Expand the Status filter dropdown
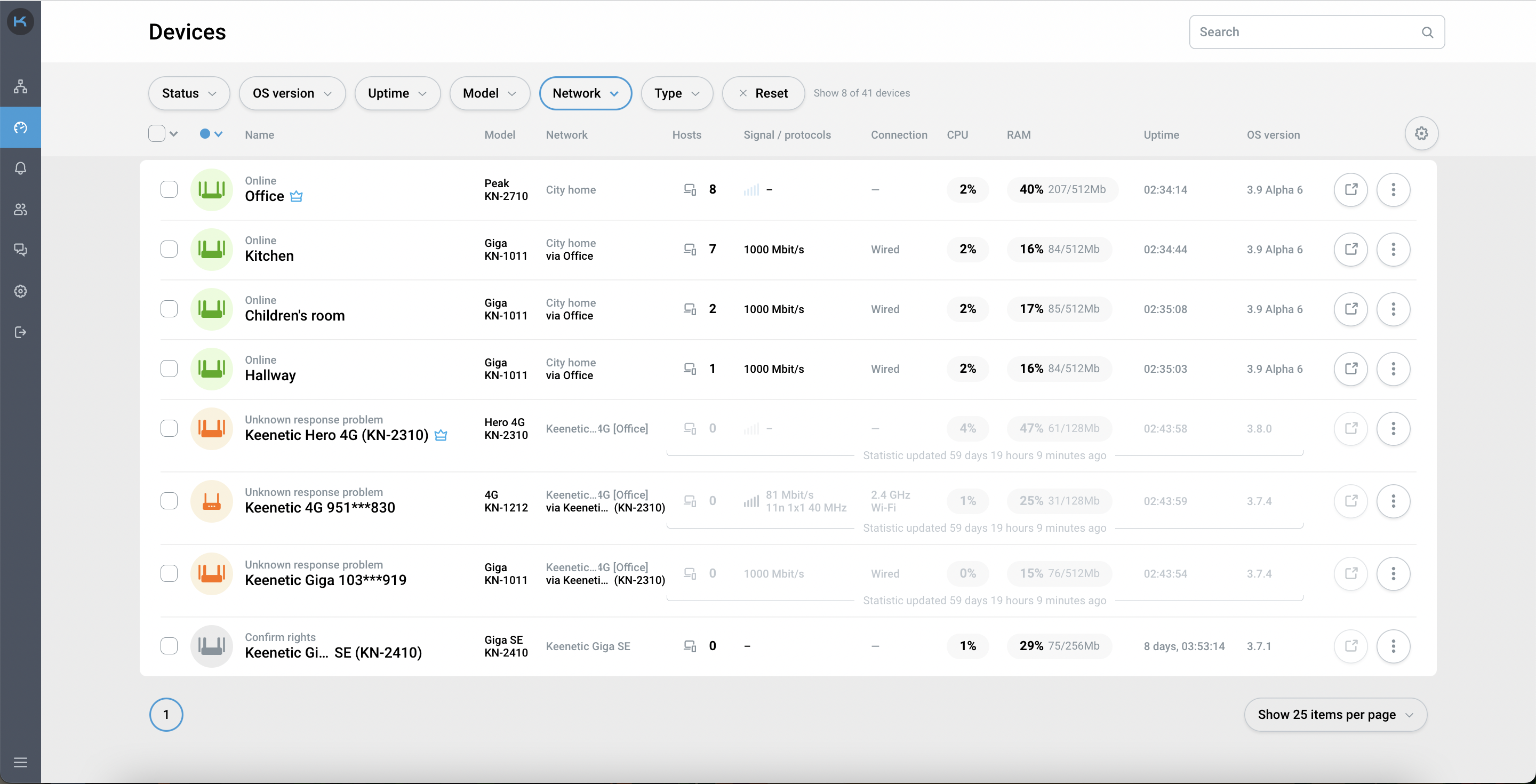Screen dimensions: 1536x784 click(x=189, y=94)
